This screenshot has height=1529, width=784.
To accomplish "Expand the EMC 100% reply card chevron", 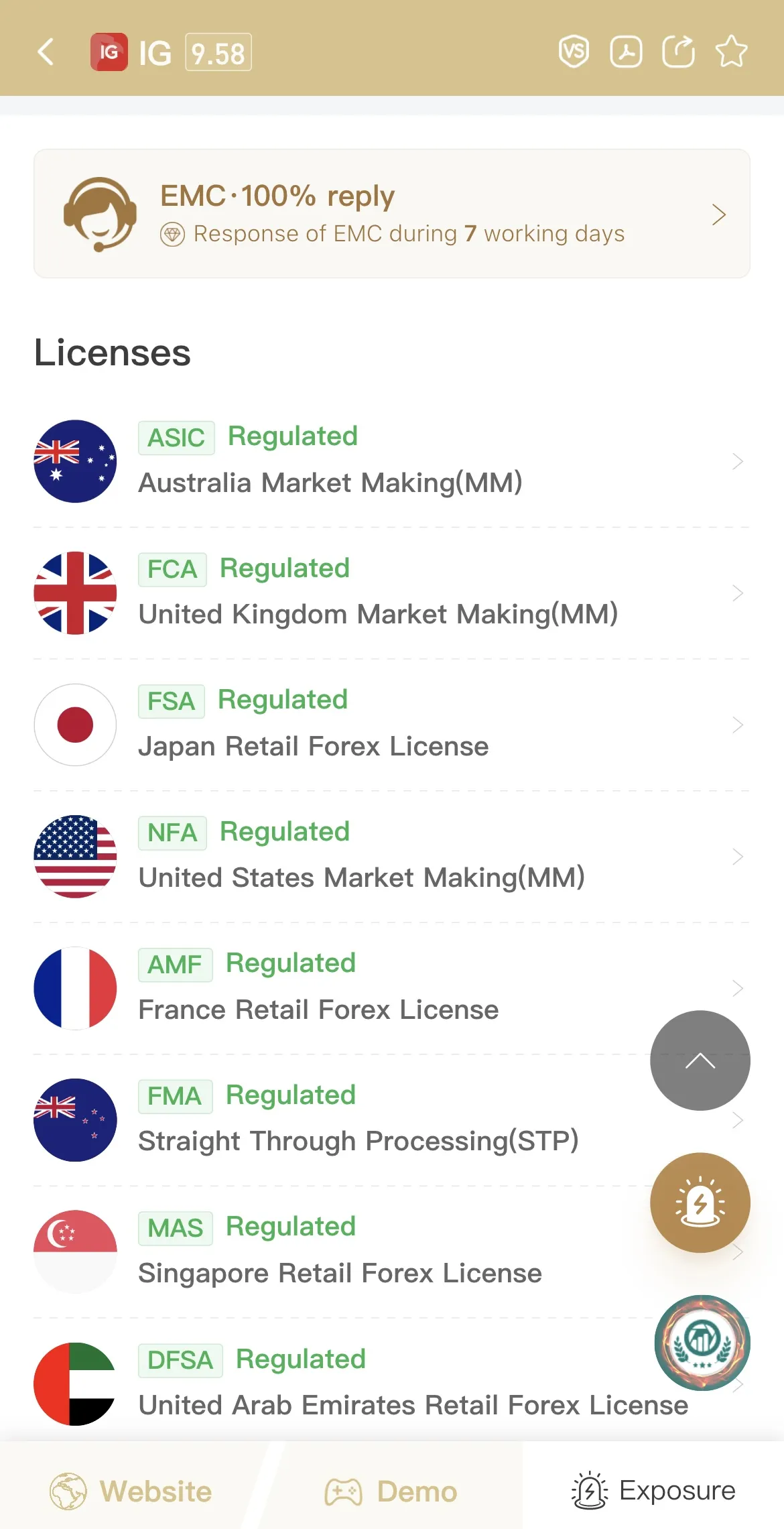I will [x=719, y=215].
